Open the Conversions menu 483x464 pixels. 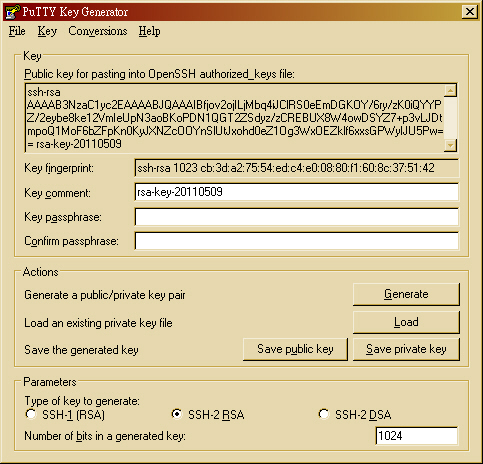98,31
